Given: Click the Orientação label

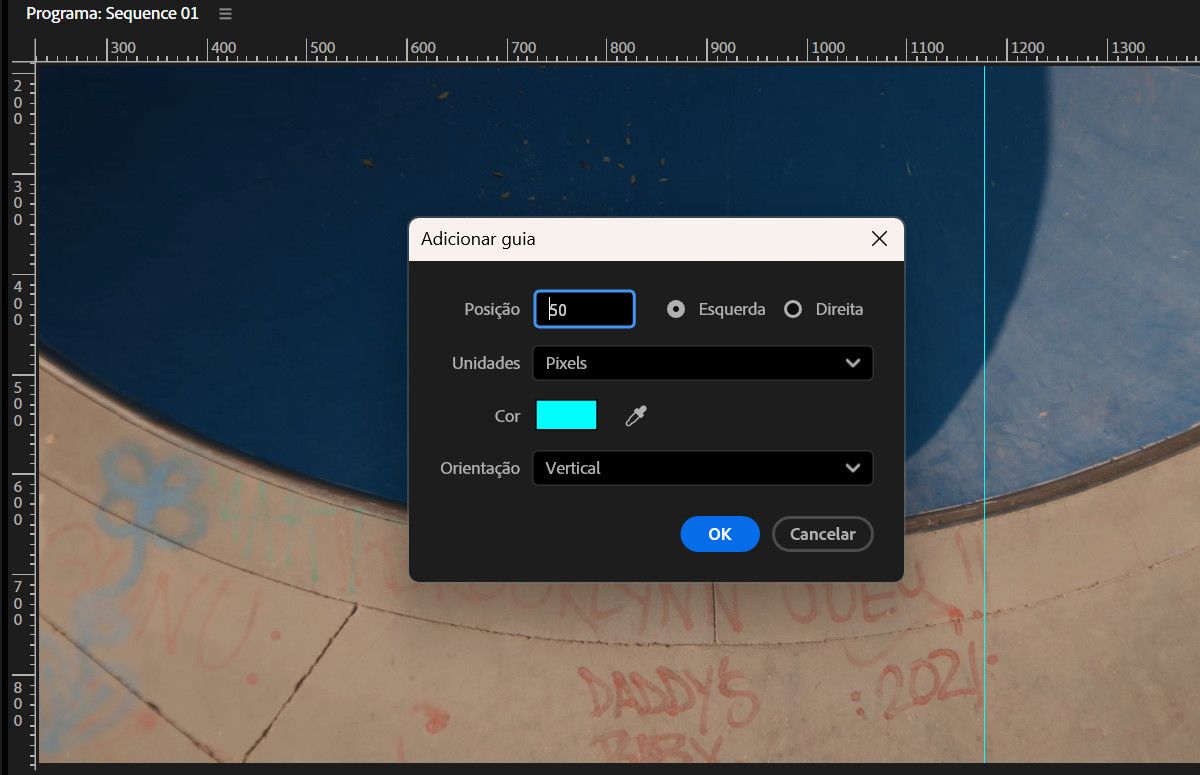Looking at the screenshot, I should (x=480, y=468).
